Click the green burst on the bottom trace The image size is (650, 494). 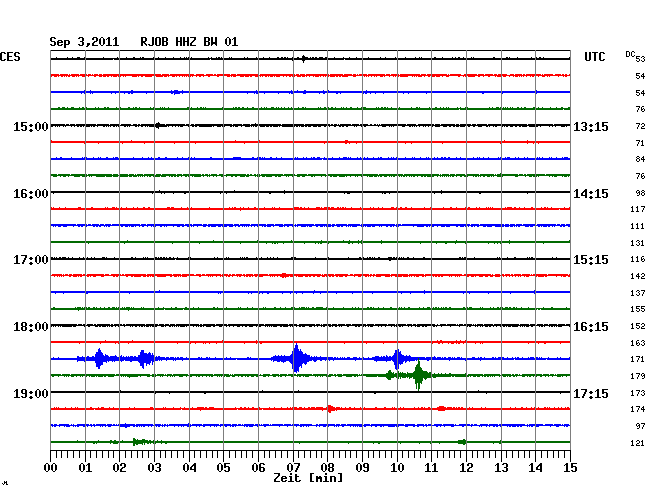tap(140, 442)
